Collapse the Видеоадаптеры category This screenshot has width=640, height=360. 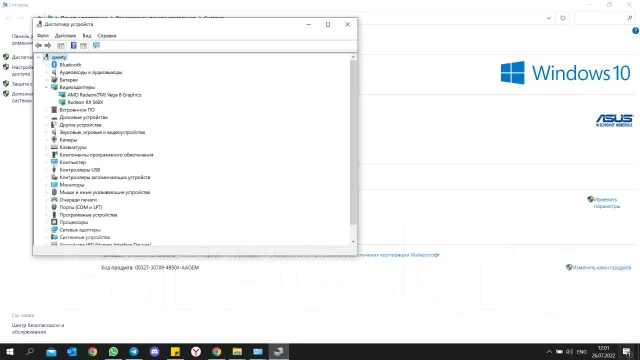pos(46,87)
